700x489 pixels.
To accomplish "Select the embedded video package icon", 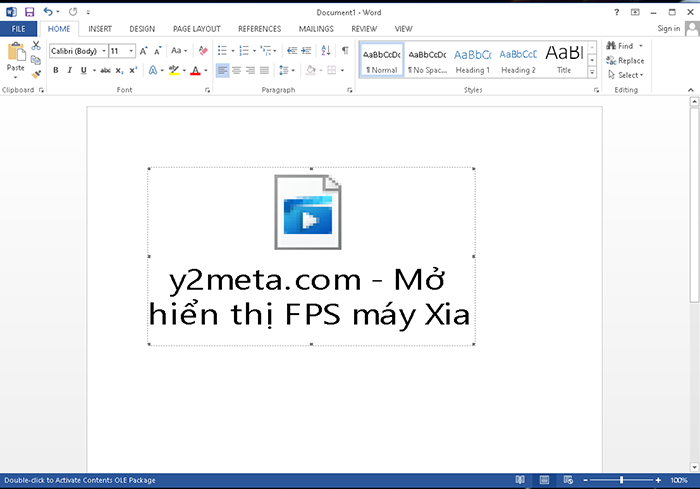I will (x=308, y=212).
